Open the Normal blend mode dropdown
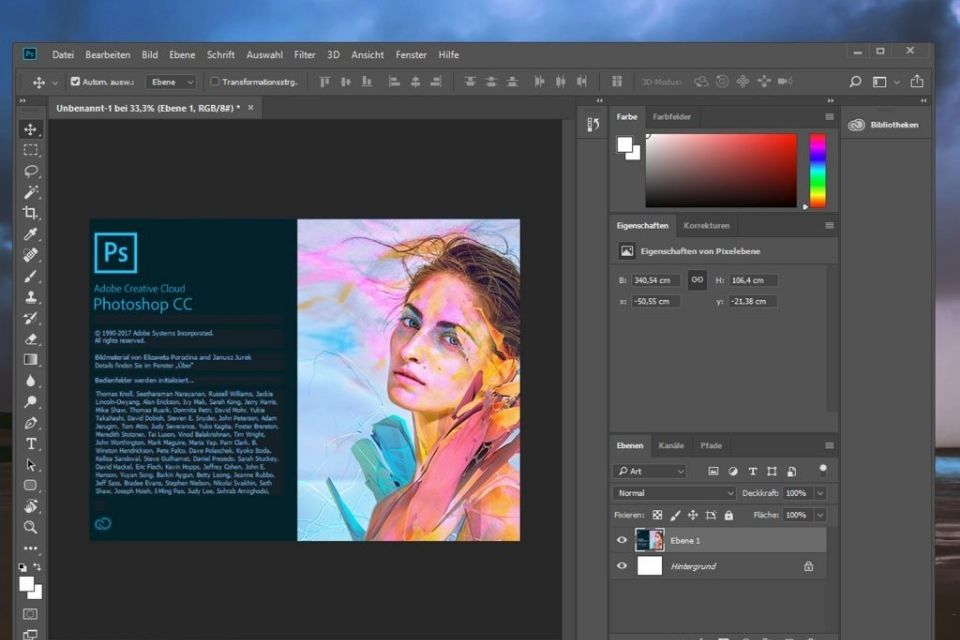This screenshot has height=640, width=960. pyautogui.click(x=673, y=493)
